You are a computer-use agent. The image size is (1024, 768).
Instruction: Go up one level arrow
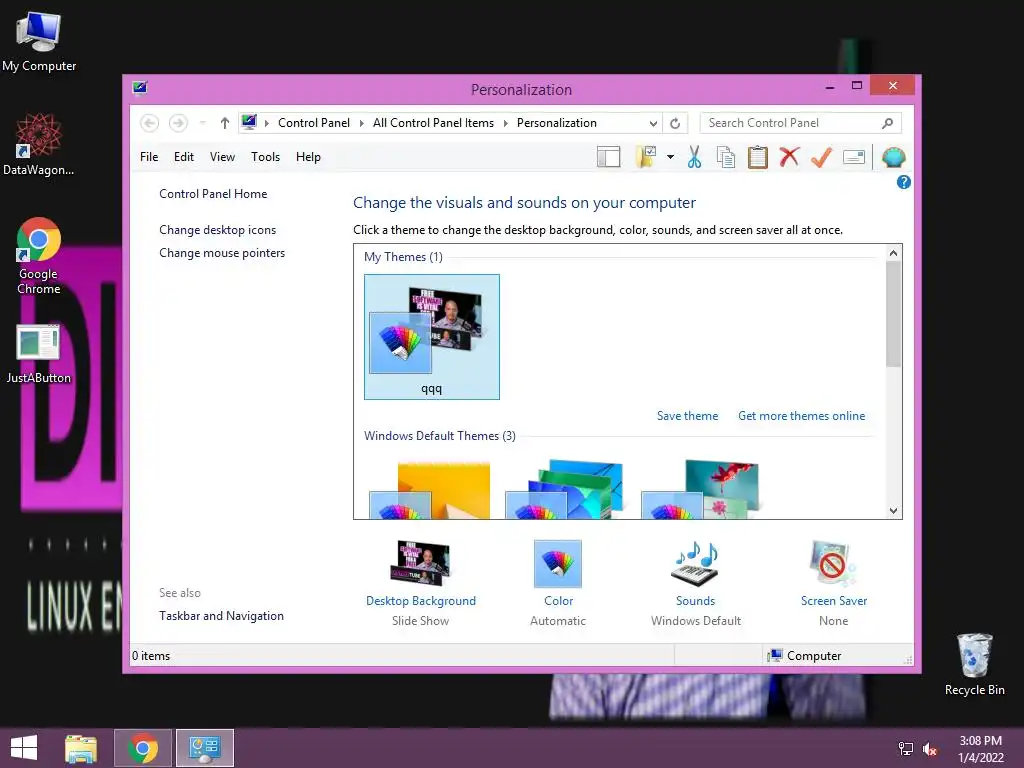click(x=225, y=123)
